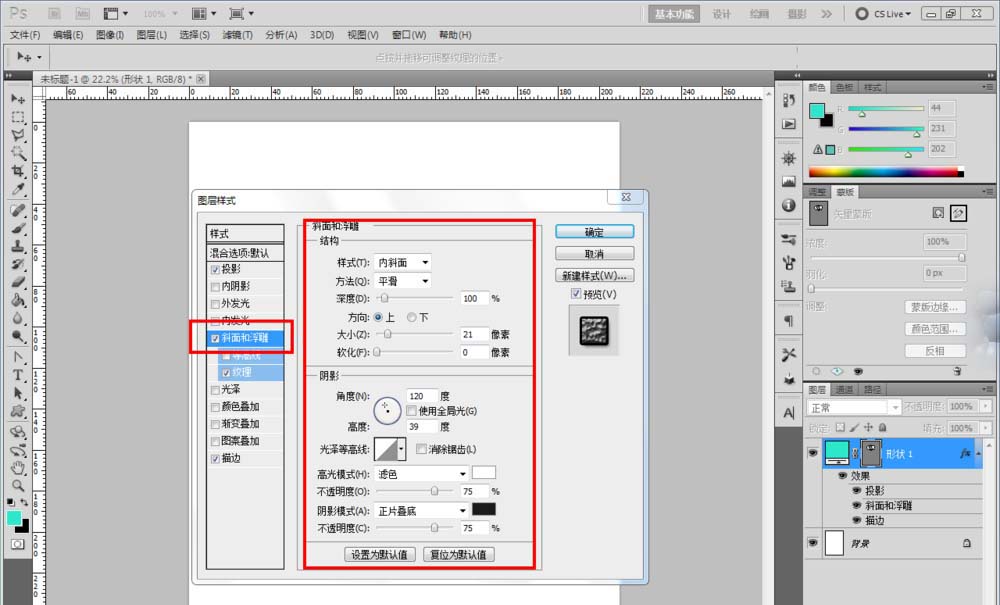Image resolution: width=1000 pixels, height=605 pixels.
Task: Click the 复位为默认值 button
Action: point(459,555)
